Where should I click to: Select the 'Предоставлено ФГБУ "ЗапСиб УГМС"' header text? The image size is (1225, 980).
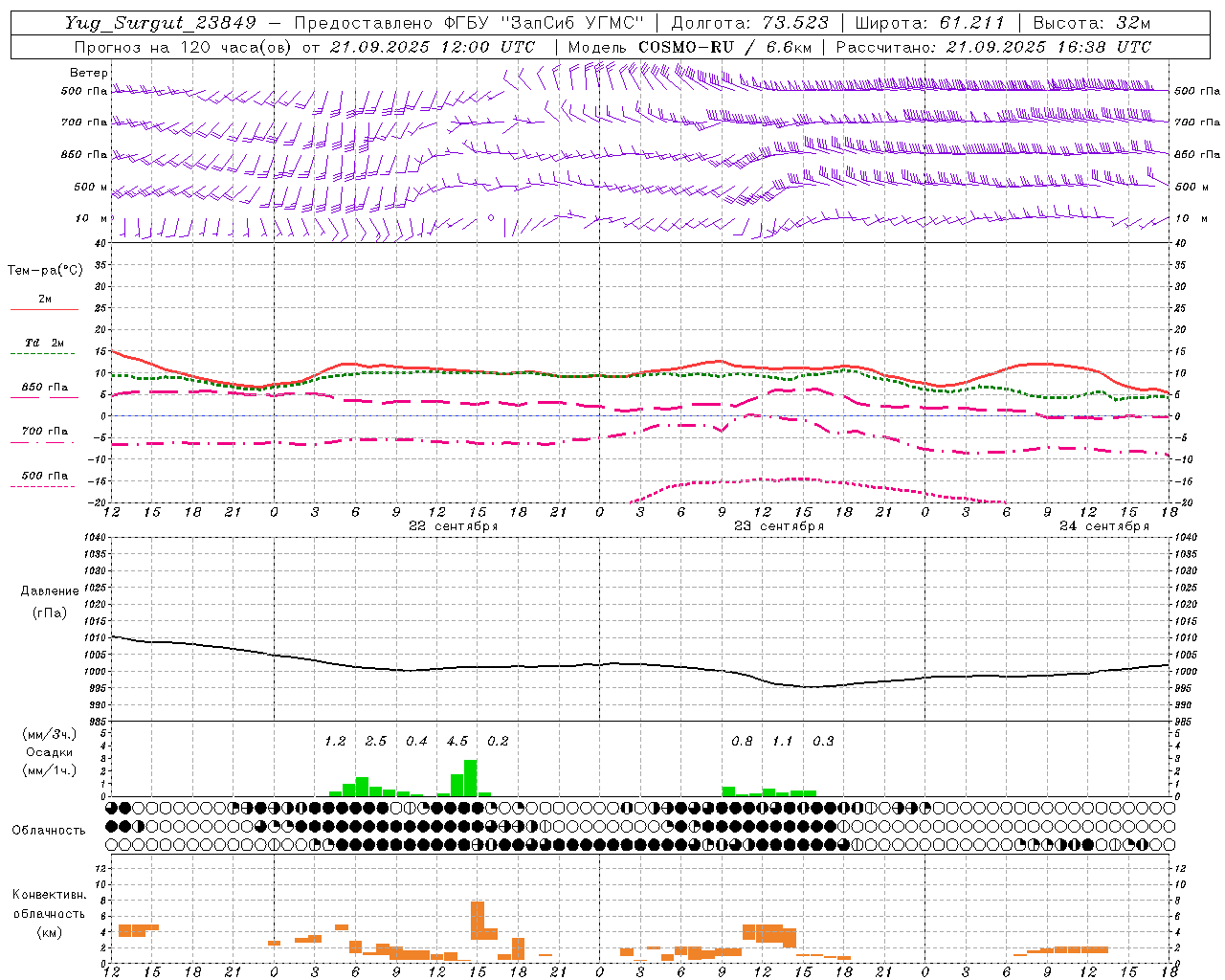click(x=469, y=23)
